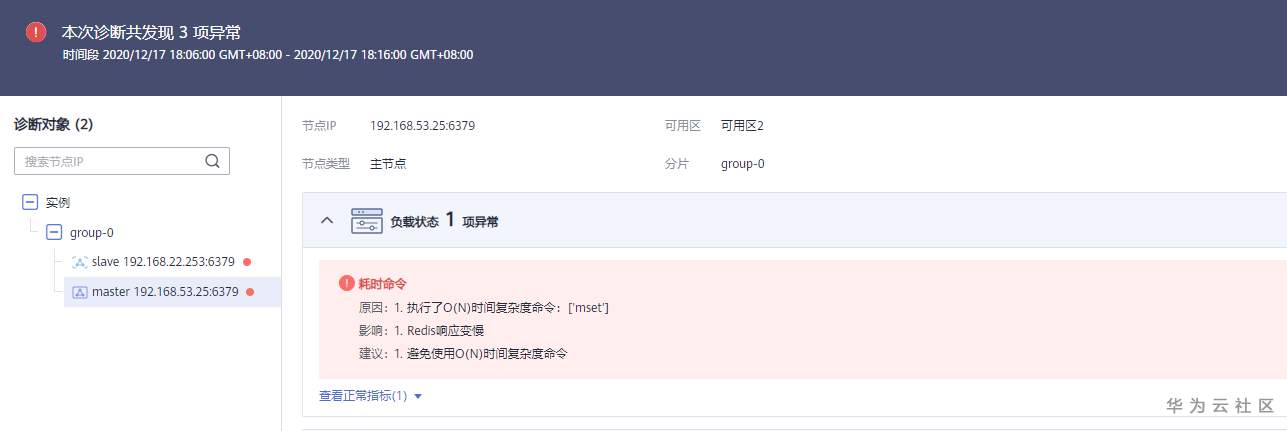Click the search magnifier icon
1287x431 pixels.
(x=212, y=160)
